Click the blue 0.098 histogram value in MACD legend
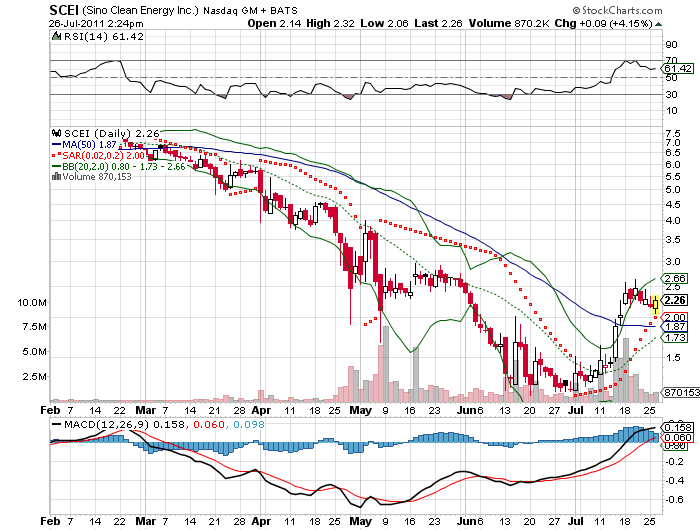This screenshot has height=530, width=700. pos(249,424)
